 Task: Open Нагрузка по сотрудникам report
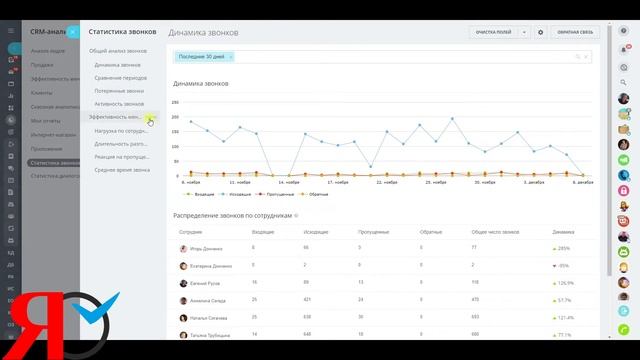tap(121, 131)
